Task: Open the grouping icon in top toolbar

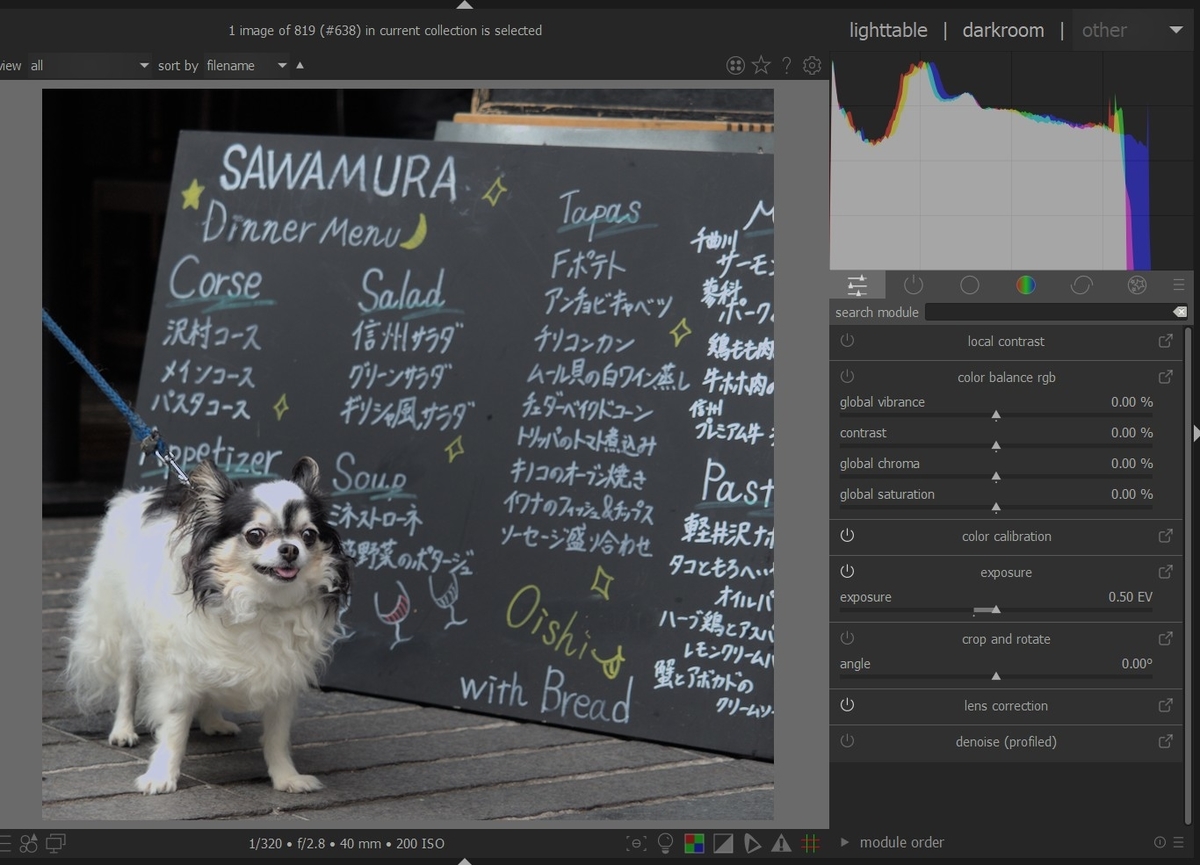Action: (736, 65)
